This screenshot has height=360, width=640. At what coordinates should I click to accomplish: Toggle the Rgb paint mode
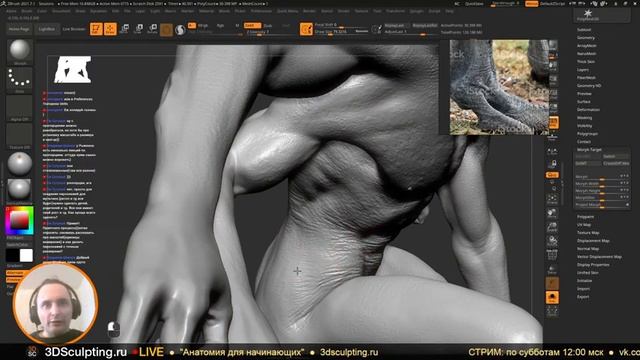pyautogui.click(x=220, y=25)
